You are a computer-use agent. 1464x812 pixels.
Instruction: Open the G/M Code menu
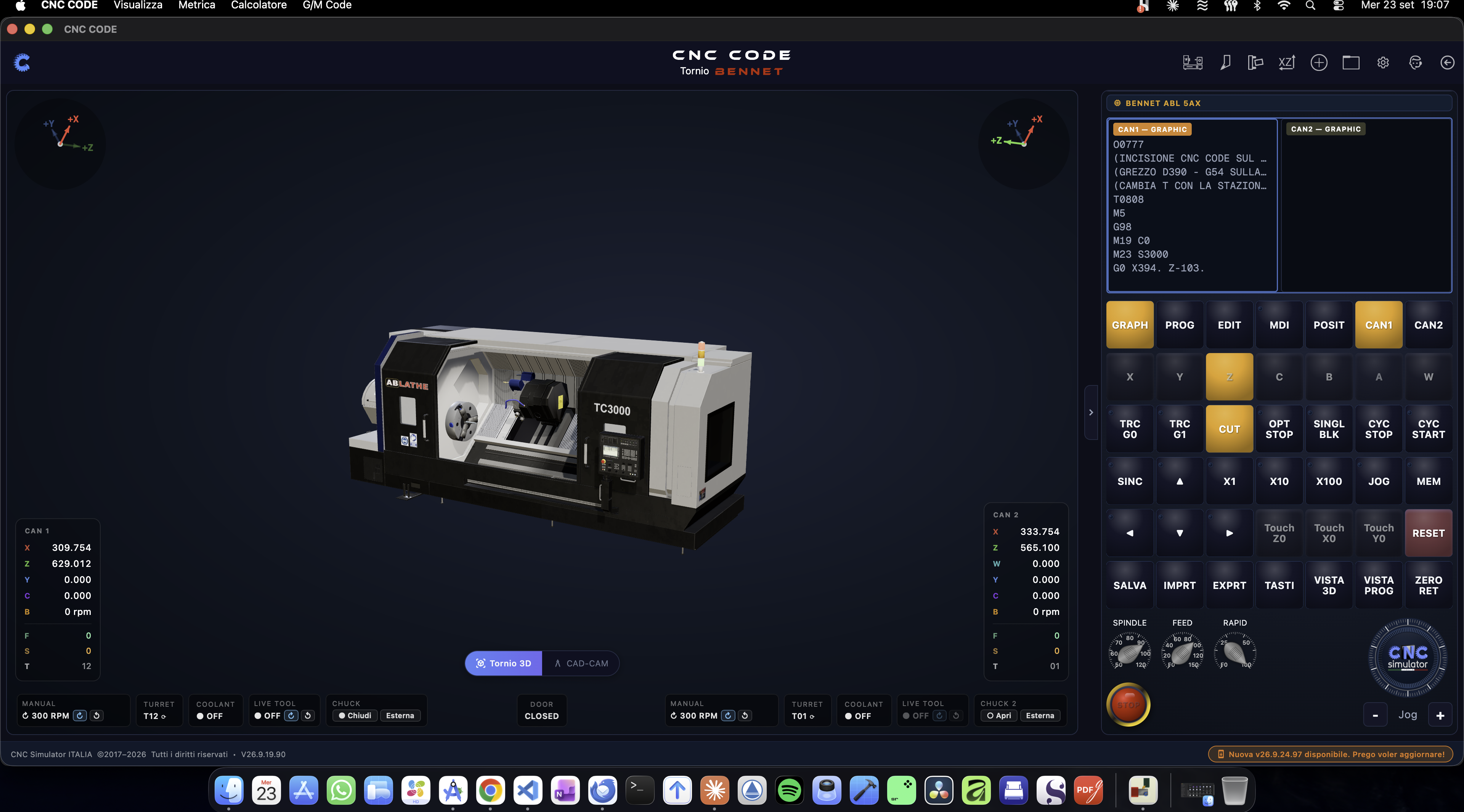pyautogui.click(x=327, y=6)
